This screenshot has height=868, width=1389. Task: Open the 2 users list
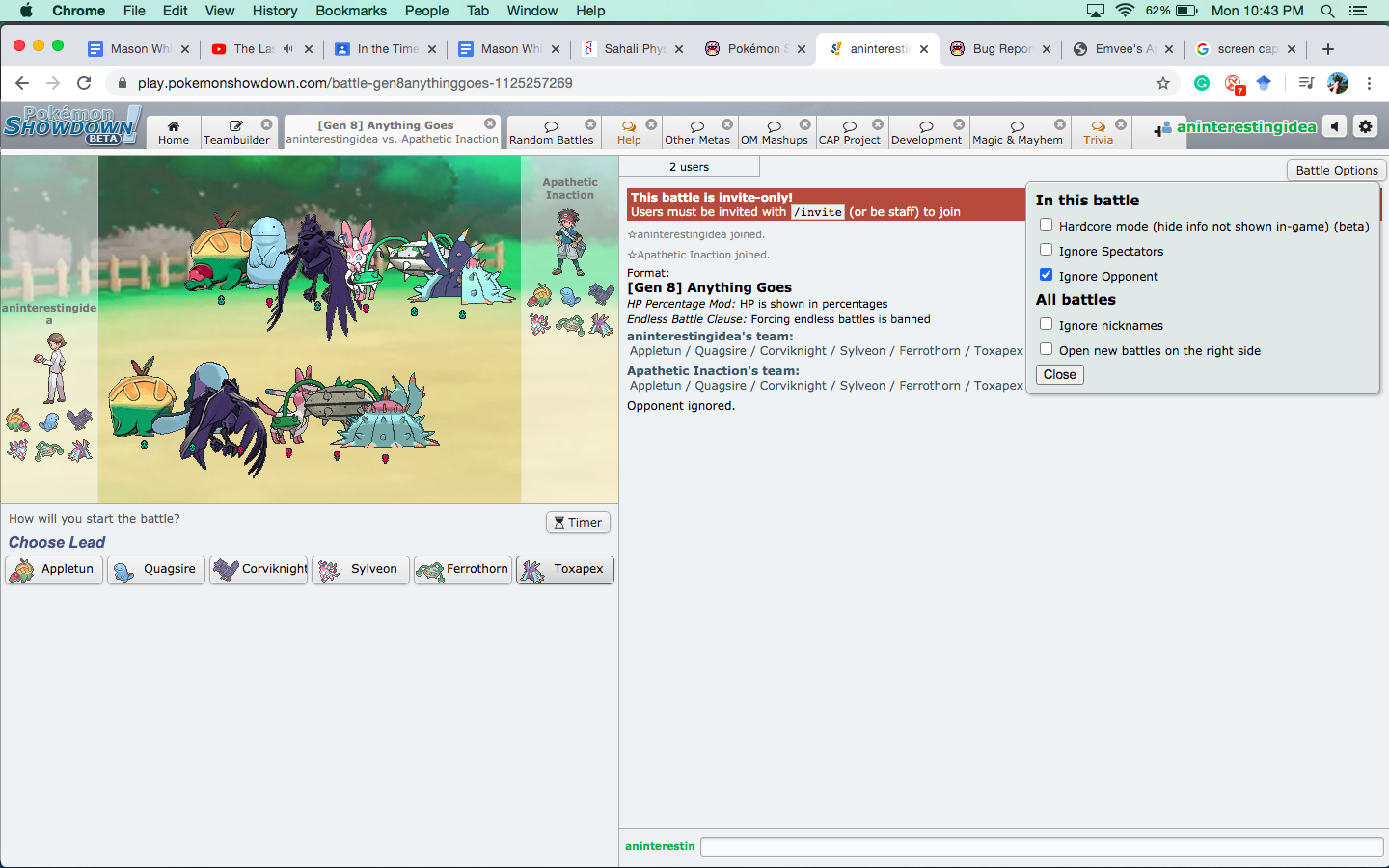click(689, 167)
